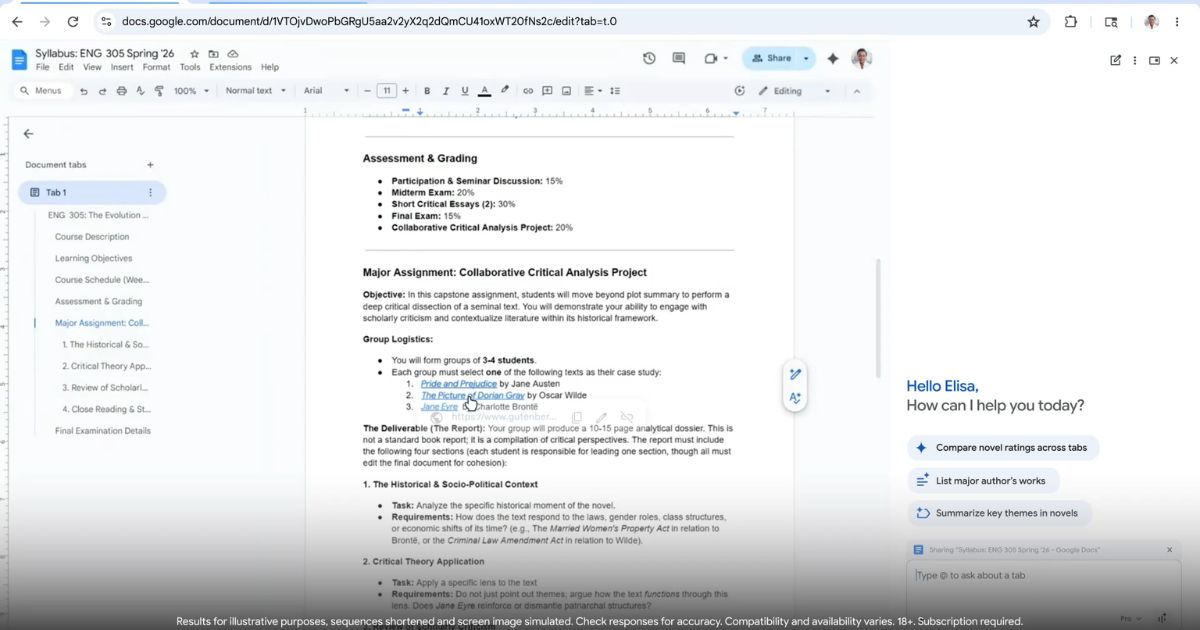This screenshot has height=630, width=1200.
Task: Star the syllabus document
Action: point(195,54)
